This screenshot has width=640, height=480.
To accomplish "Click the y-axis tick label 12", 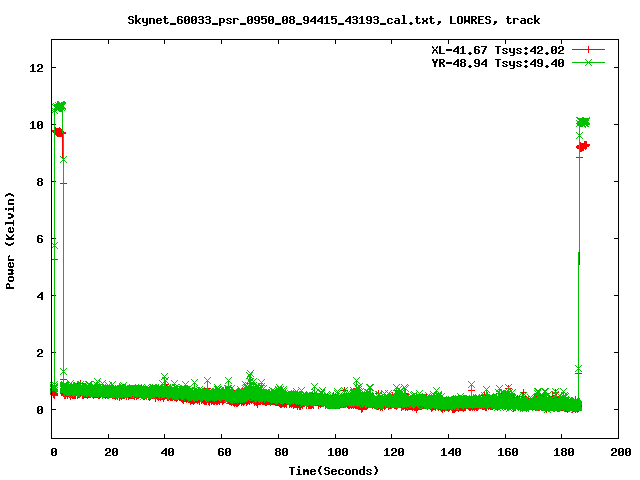I will [36, 68].
